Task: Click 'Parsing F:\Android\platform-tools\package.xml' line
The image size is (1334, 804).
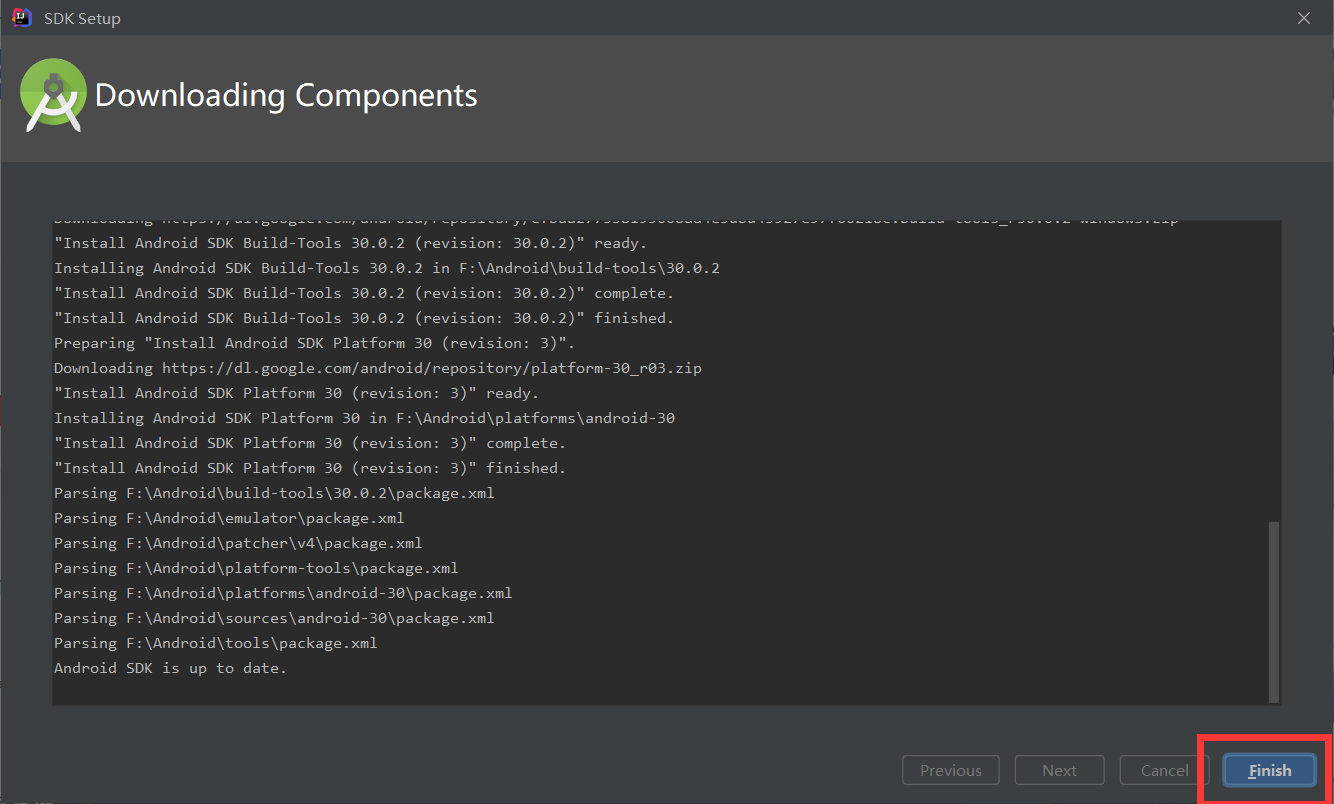Action: pos(256,568)
